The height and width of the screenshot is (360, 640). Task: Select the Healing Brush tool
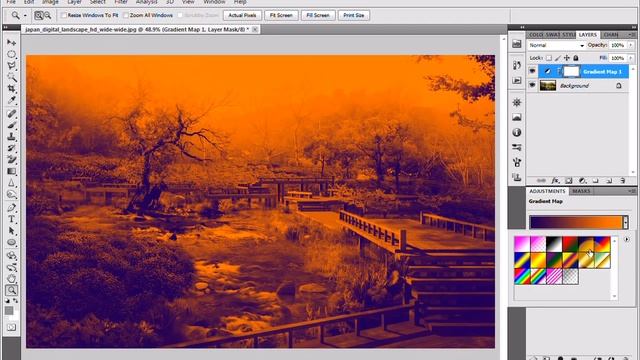pyautogui.click(x=11, y=114)
